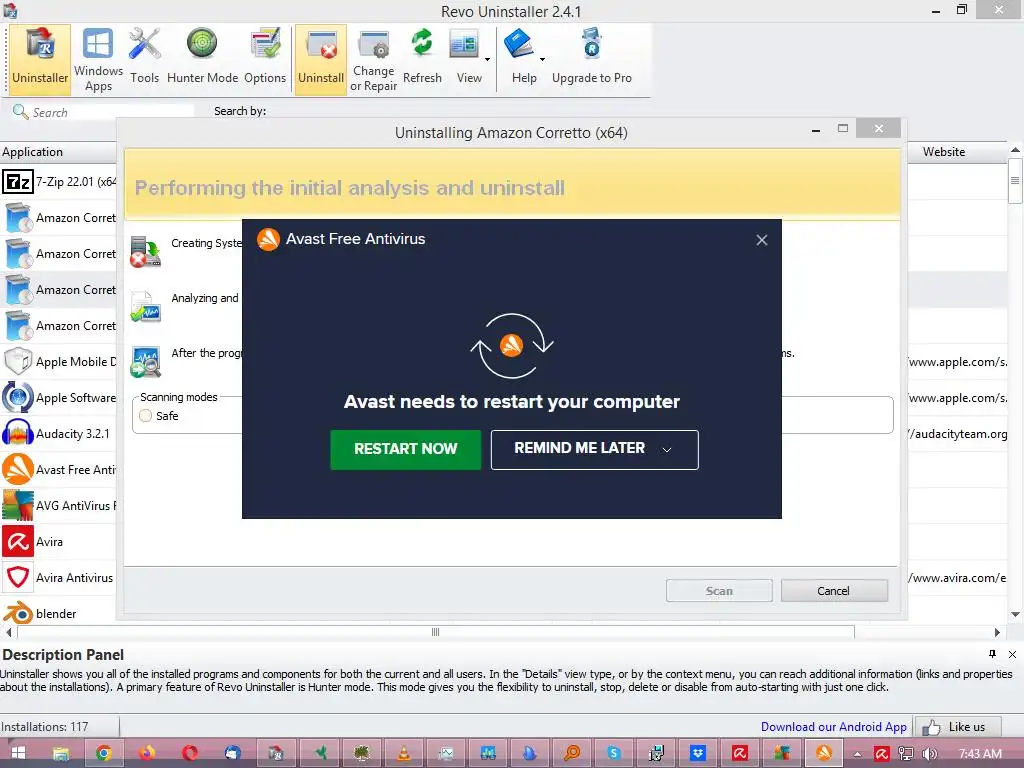Expand the View dropdown arrow
Screen dimensions: 1024x768
[x=487, y=59]
